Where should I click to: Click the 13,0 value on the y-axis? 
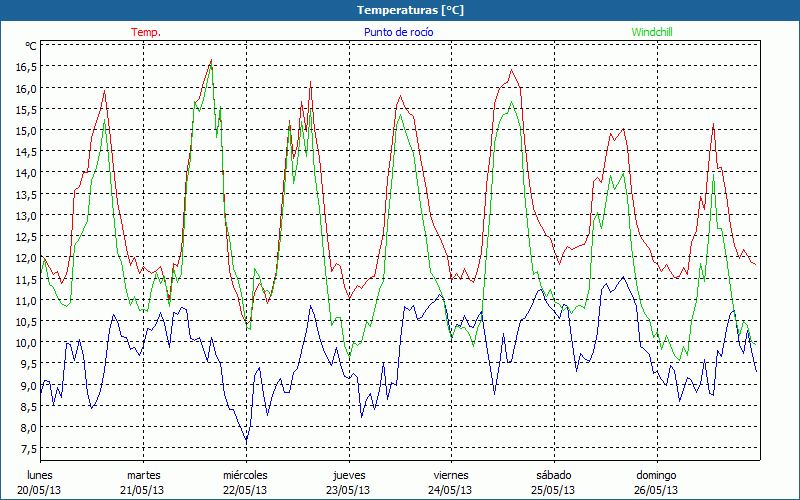pos(26,216)
